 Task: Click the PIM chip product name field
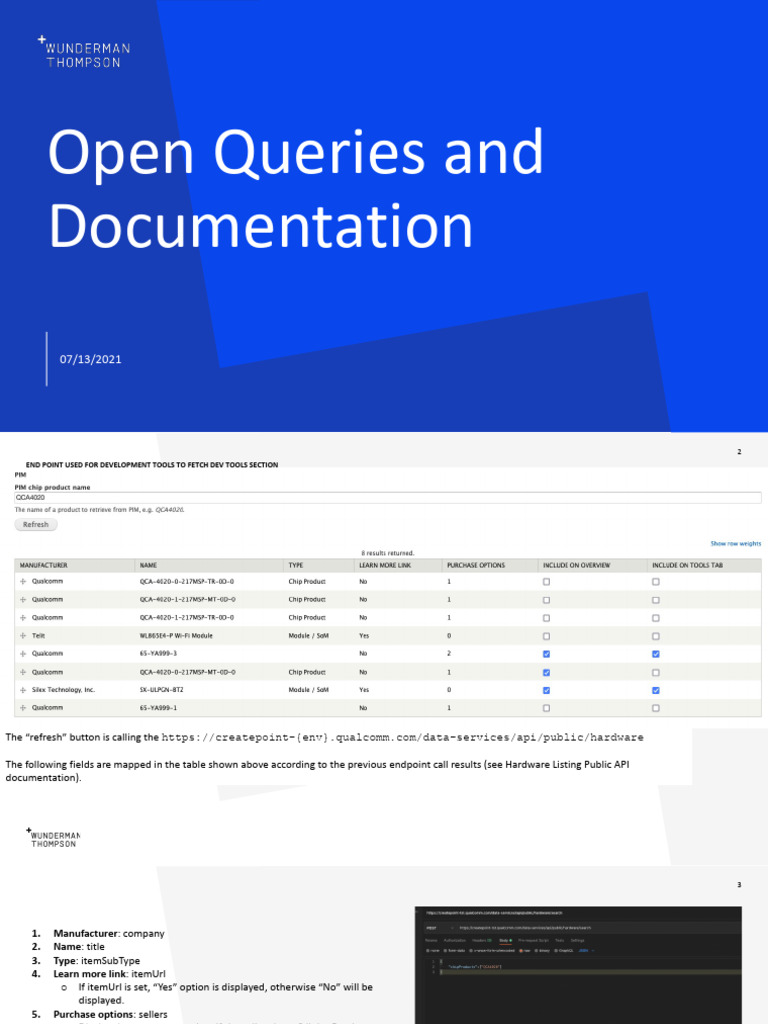[x=388, y=498]
